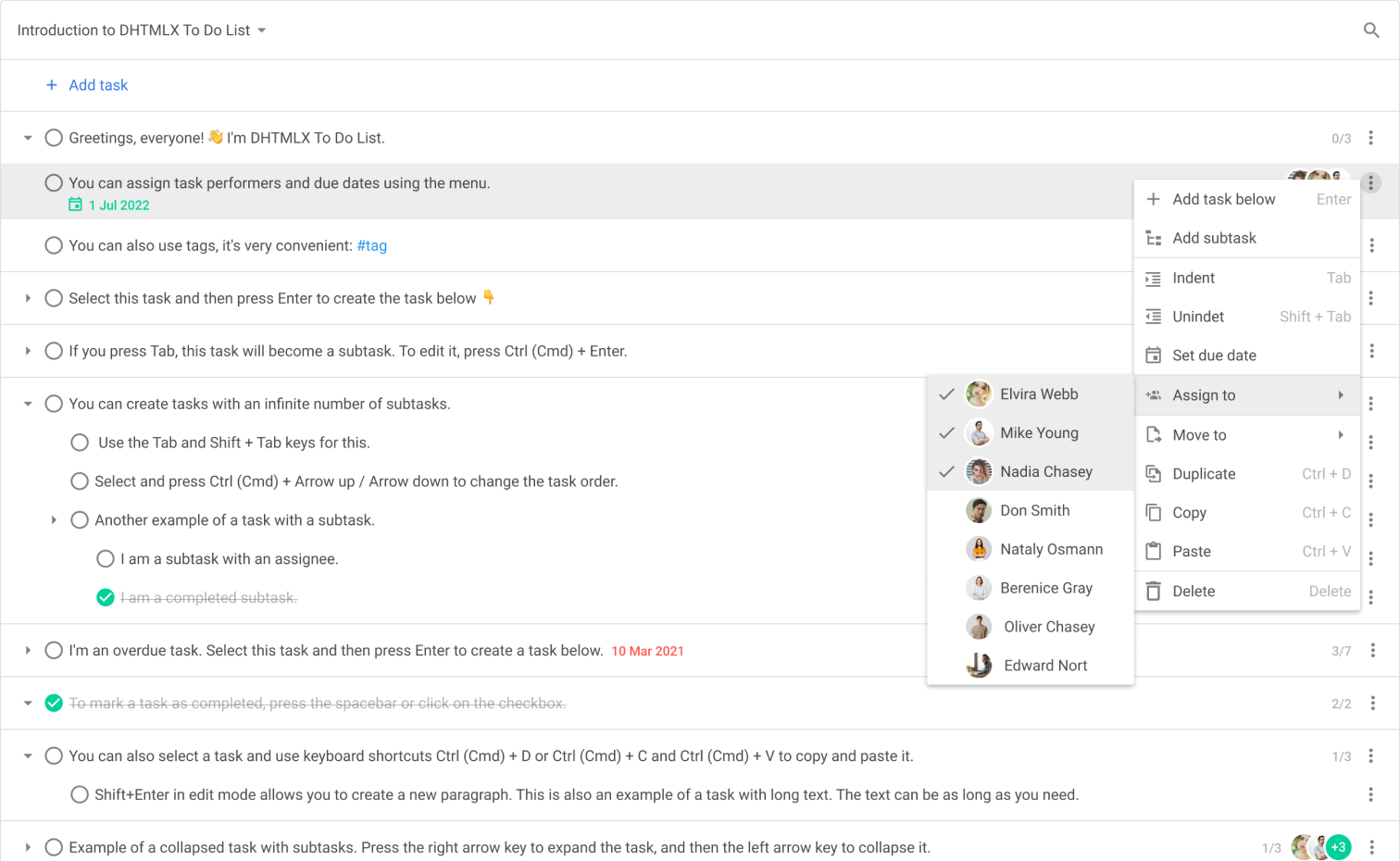
Task: Open the project title dropdown arrow
Action: point(262,31)
